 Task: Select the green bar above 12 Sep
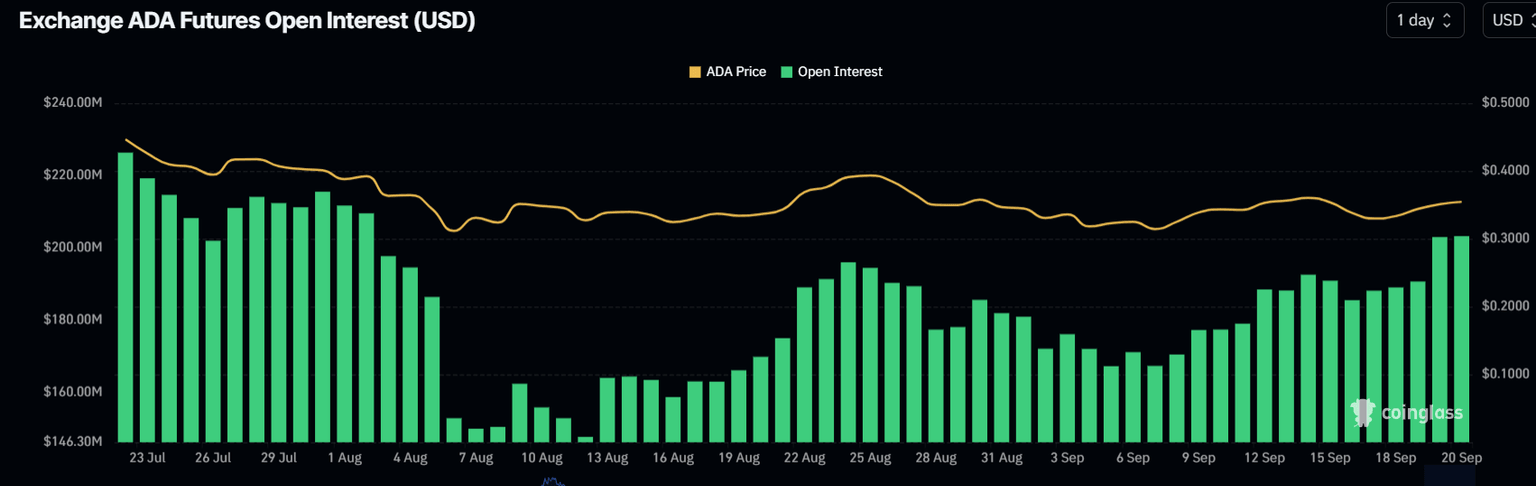pos(1264,365)
